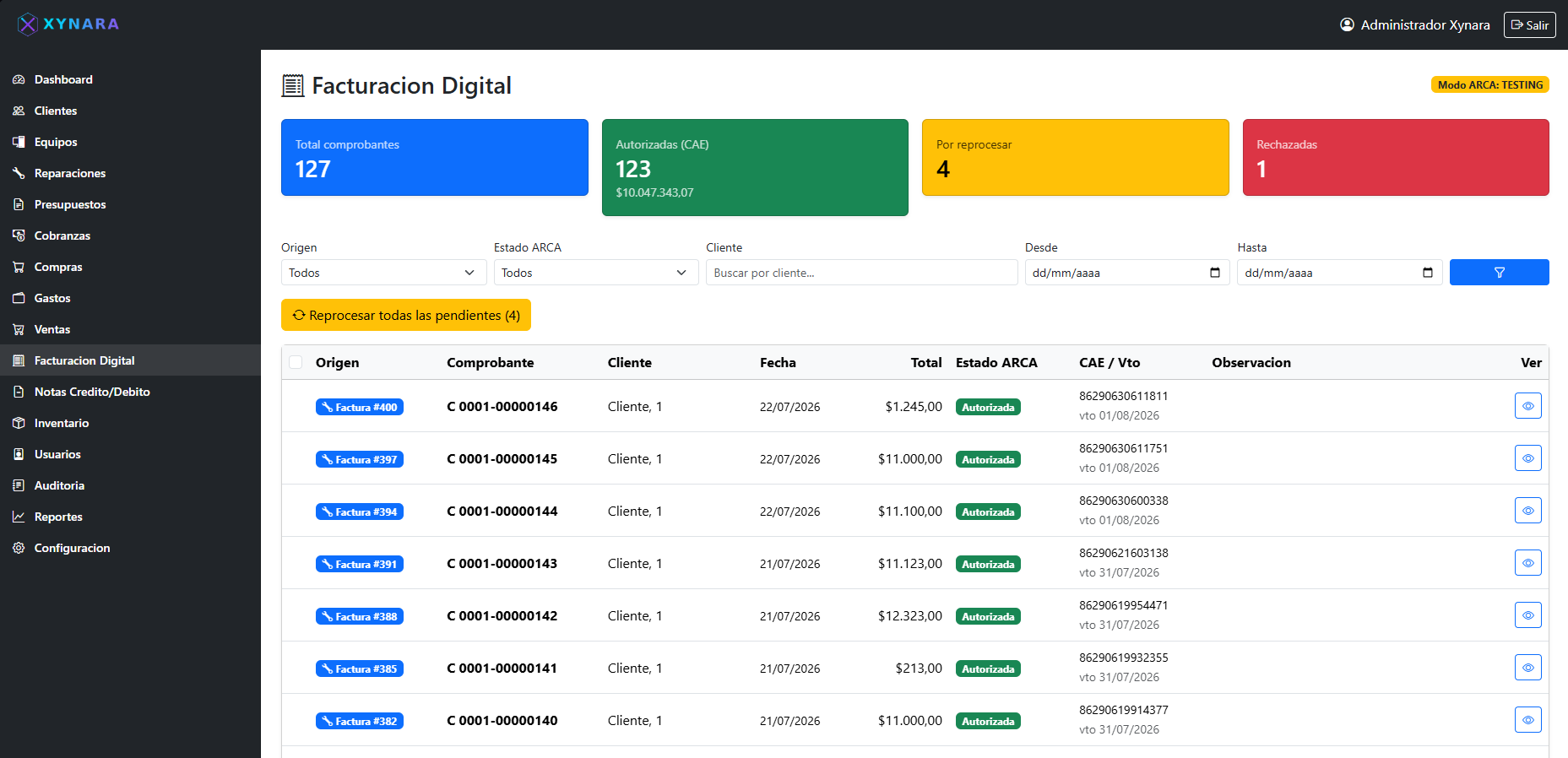The width and height of the screenshot is (1568, 758).
Task: View invoice C 0001-00000143 with eye icon
Action: [x=1528, y=563]
